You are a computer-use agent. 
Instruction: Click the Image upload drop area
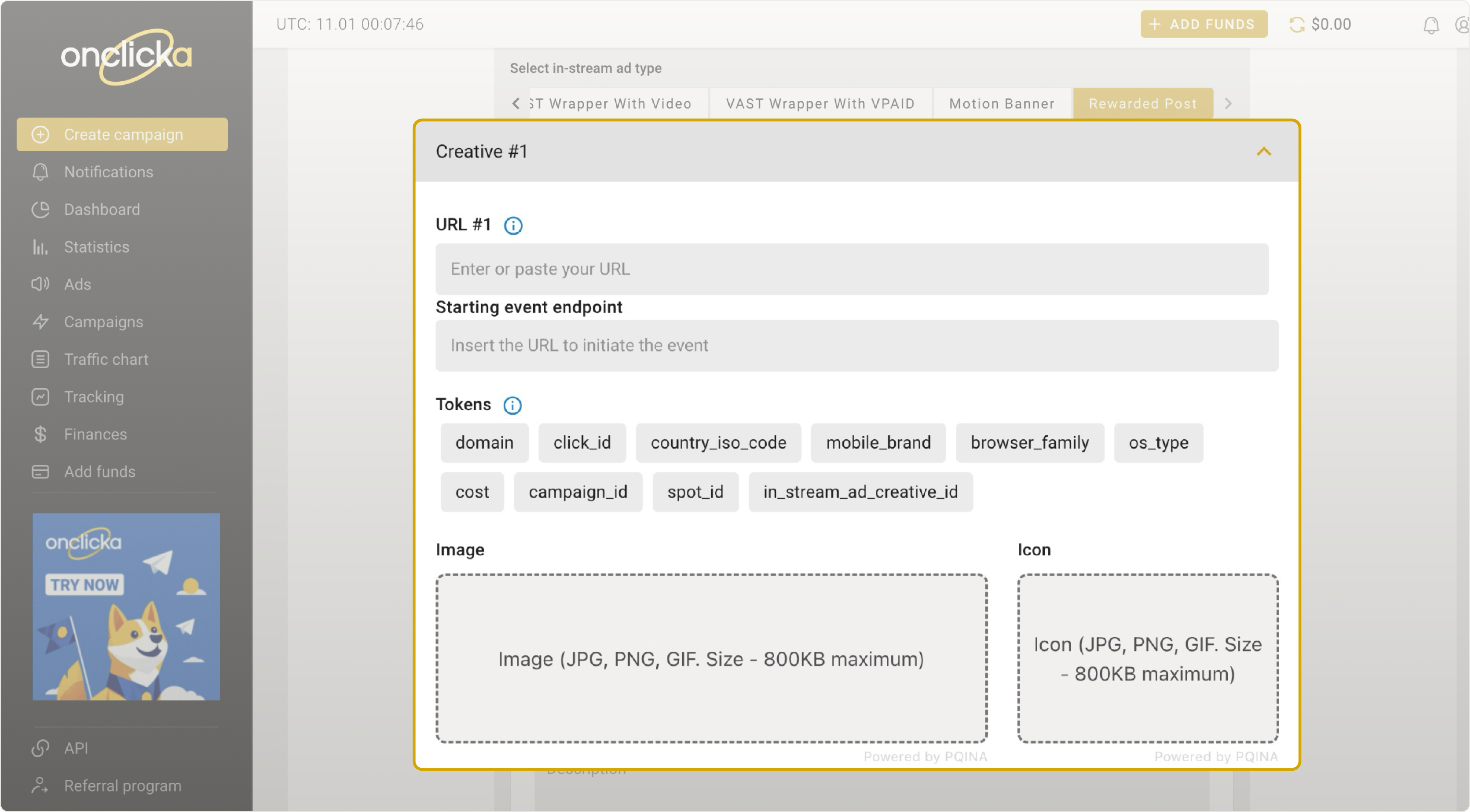[x=711, y=659]
